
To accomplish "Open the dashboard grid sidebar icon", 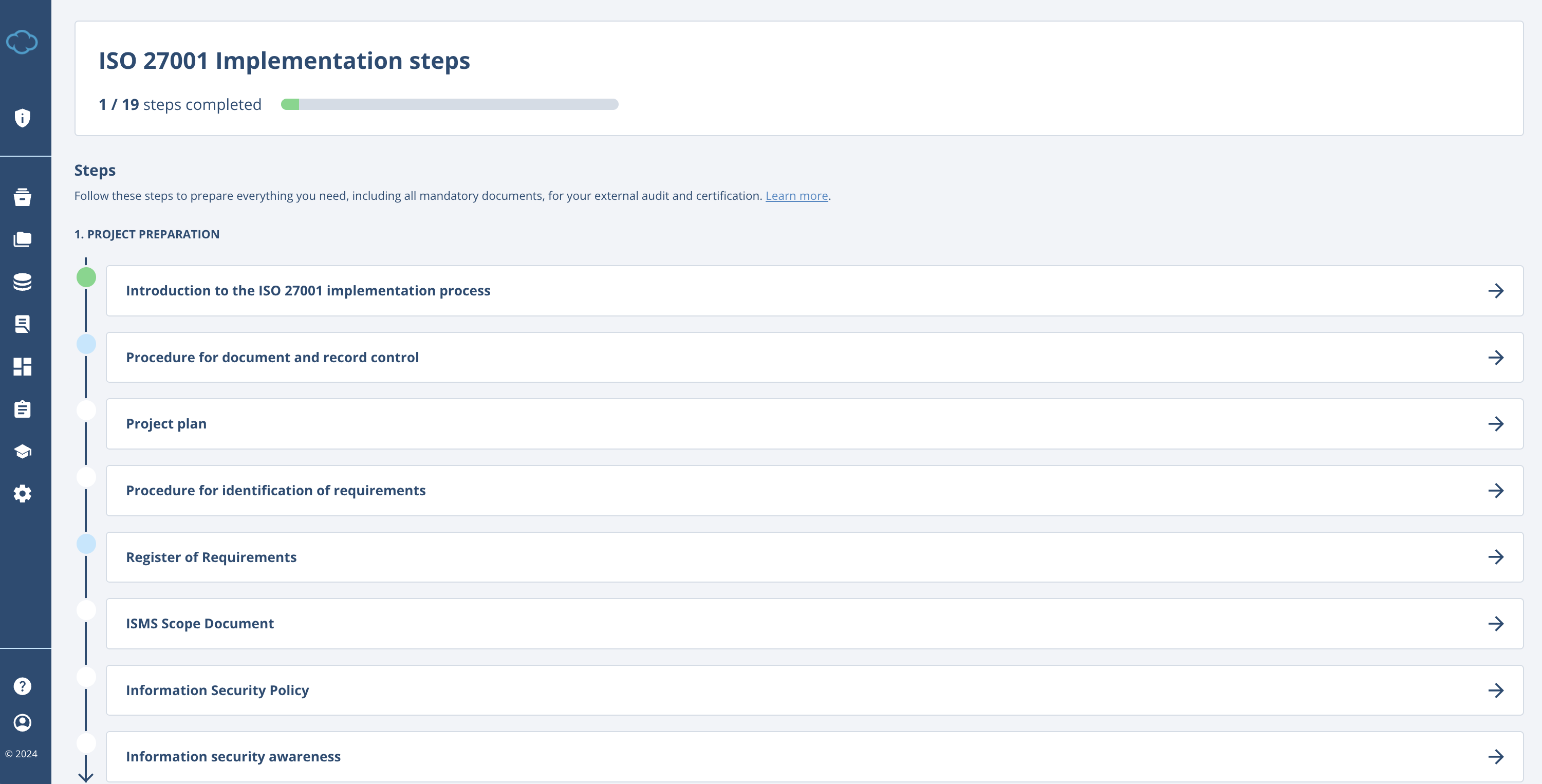I will pyautogui.click(x=22, y=366).
